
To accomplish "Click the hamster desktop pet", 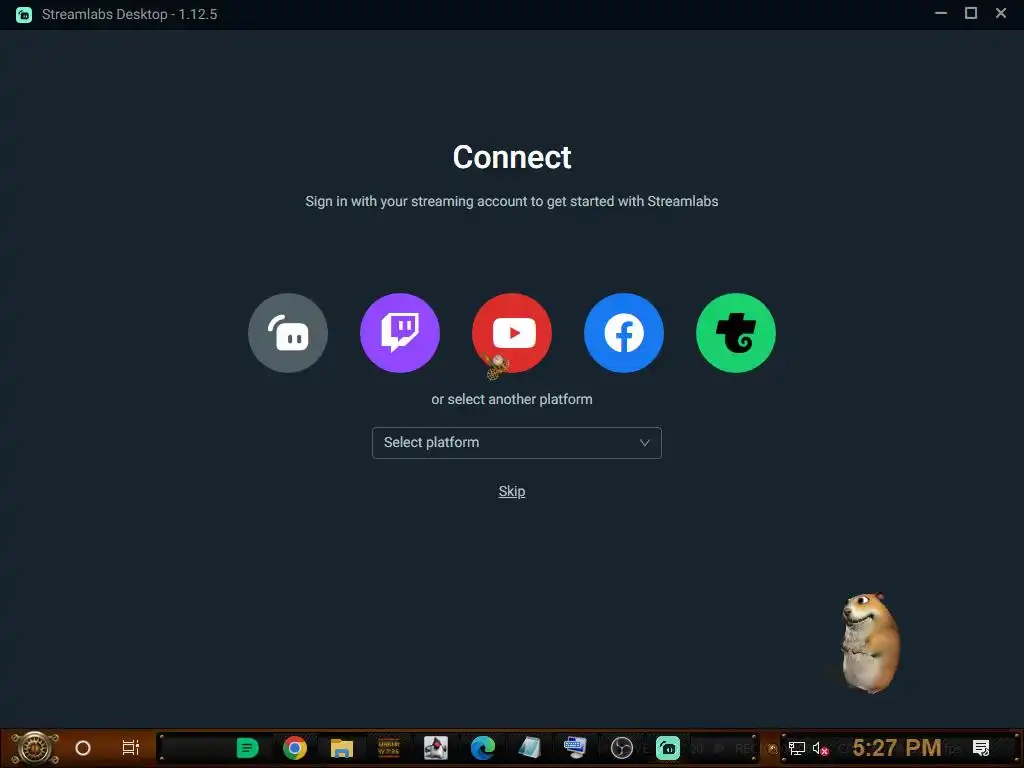I will (x=870, y=642).
